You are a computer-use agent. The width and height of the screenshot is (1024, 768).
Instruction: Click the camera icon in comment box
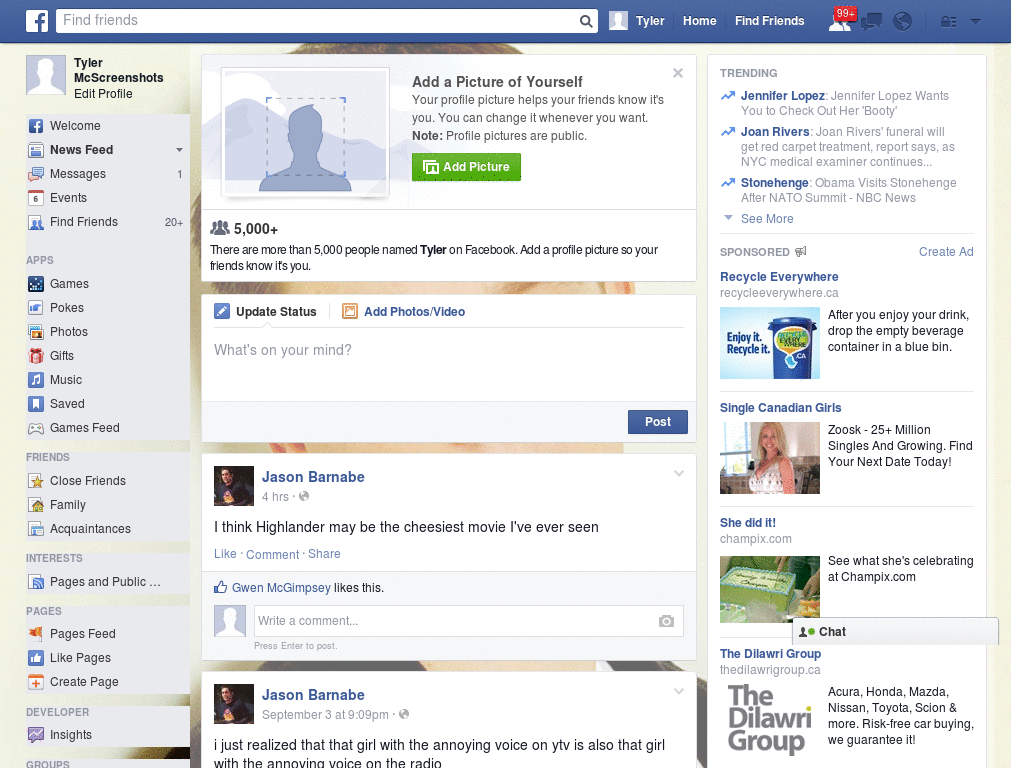[666, 621]
